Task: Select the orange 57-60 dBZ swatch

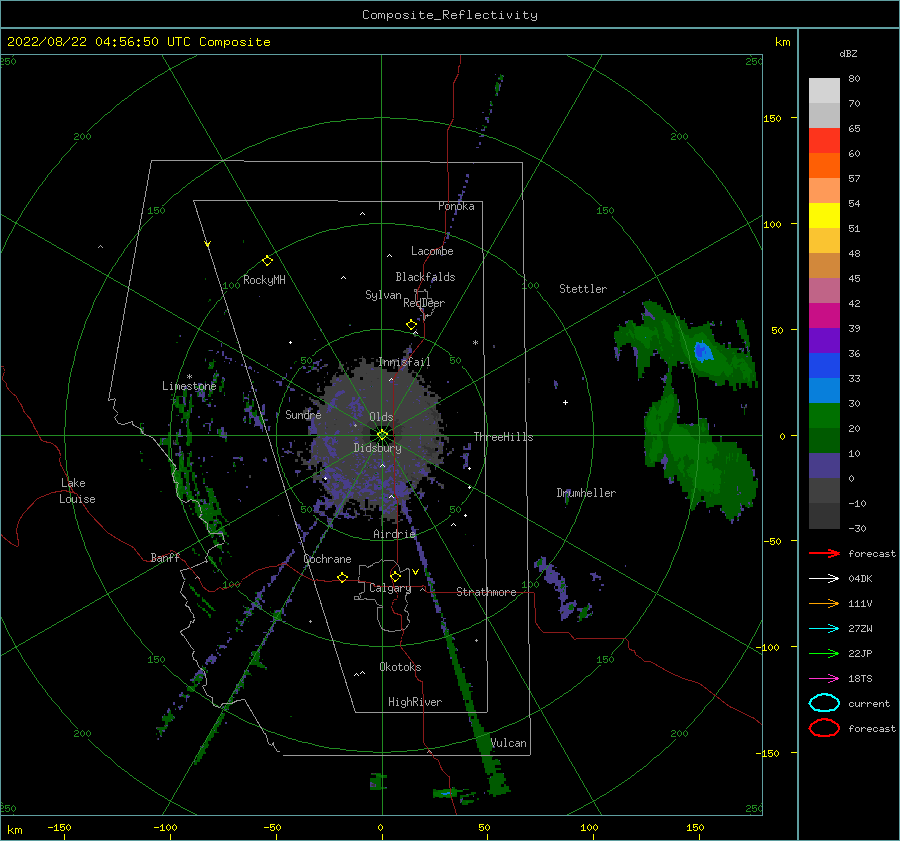Action: tap(824, 165)
